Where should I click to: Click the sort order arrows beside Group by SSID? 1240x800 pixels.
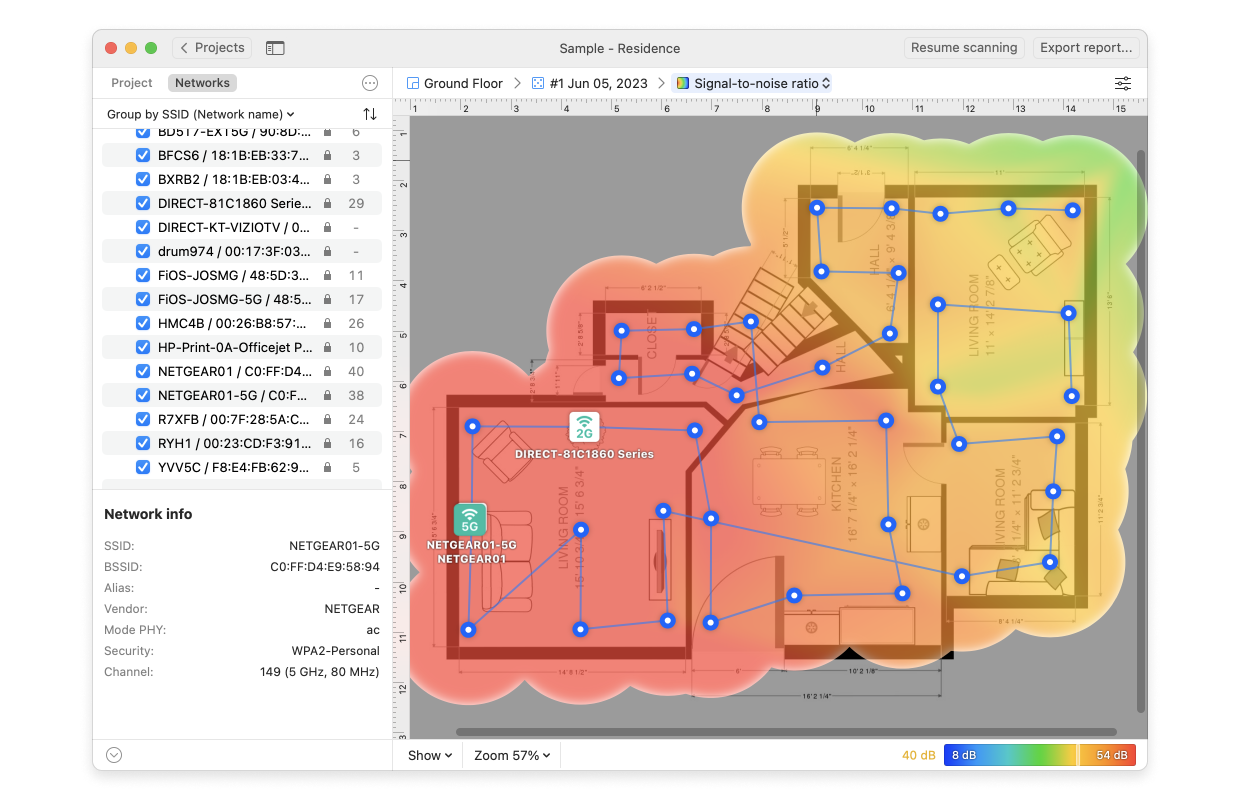[x=371, y=114]
